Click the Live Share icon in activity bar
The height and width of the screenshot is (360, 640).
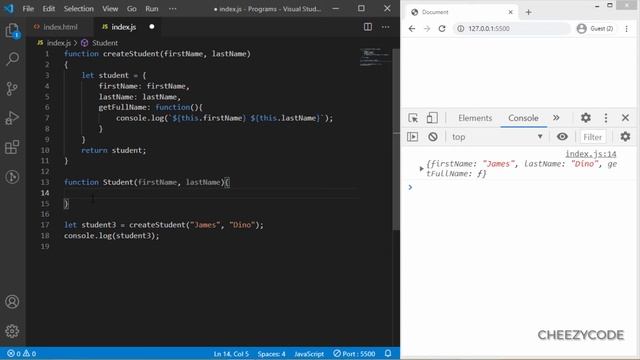(x=12, y=177)
